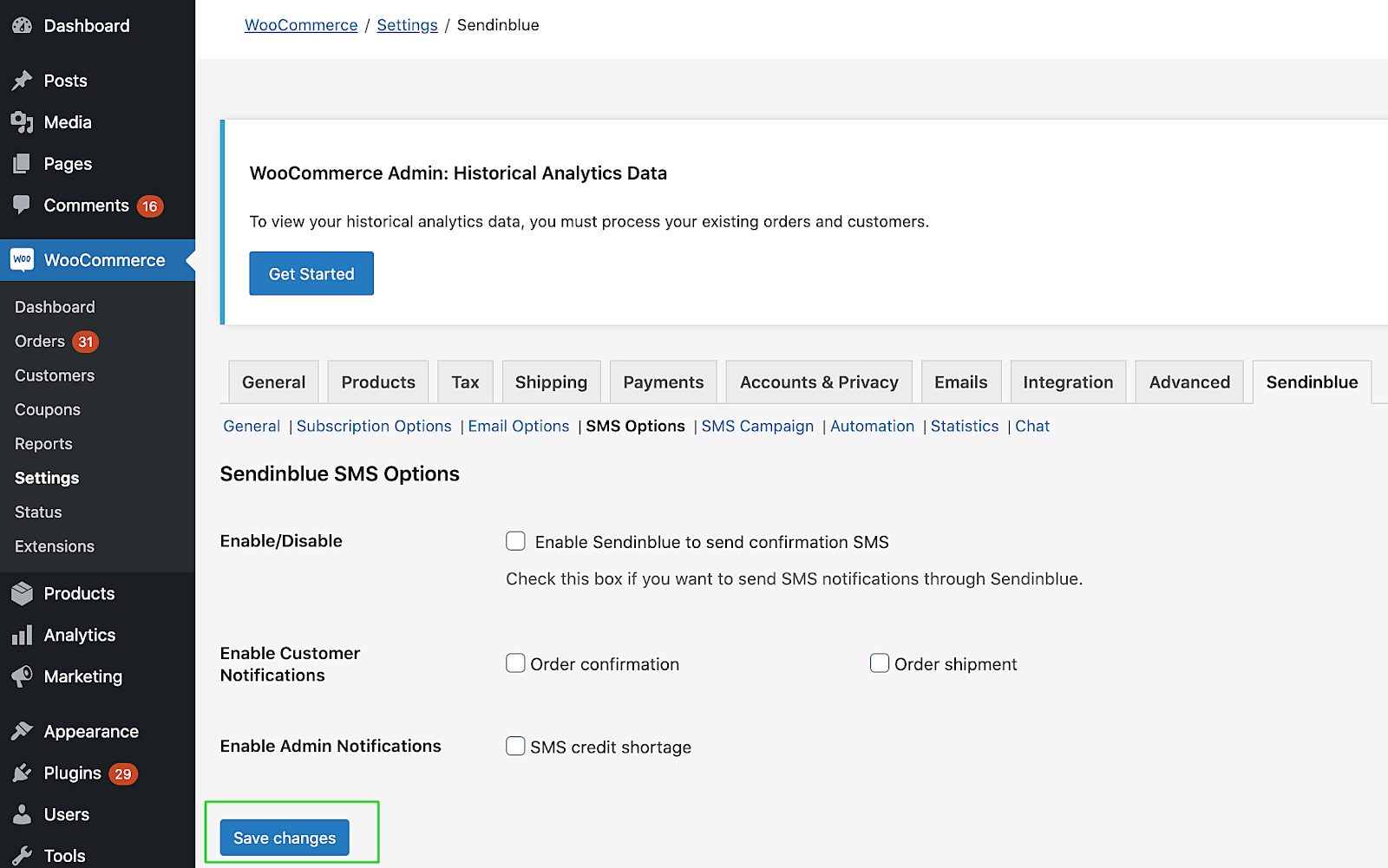
Task: Click the Enable/Disable row label
Action: point(281,541)
